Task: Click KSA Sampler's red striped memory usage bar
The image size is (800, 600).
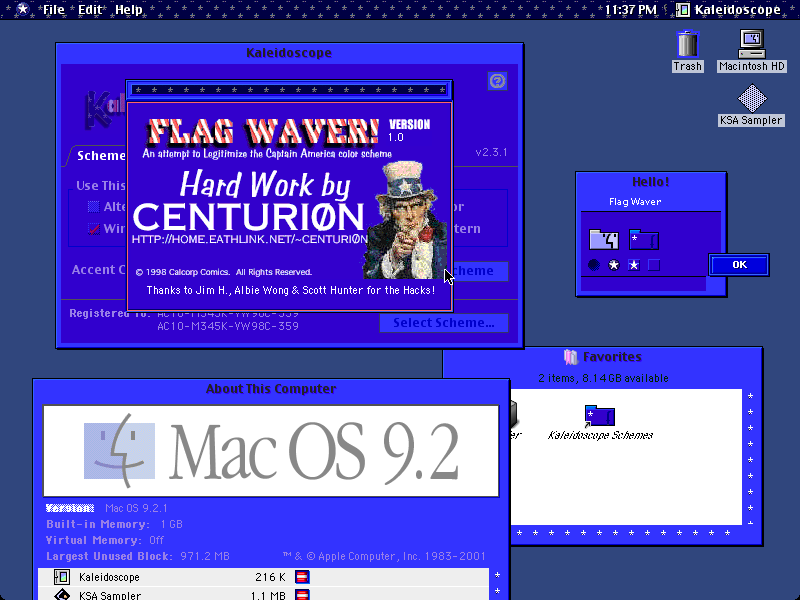Action: 302,595
